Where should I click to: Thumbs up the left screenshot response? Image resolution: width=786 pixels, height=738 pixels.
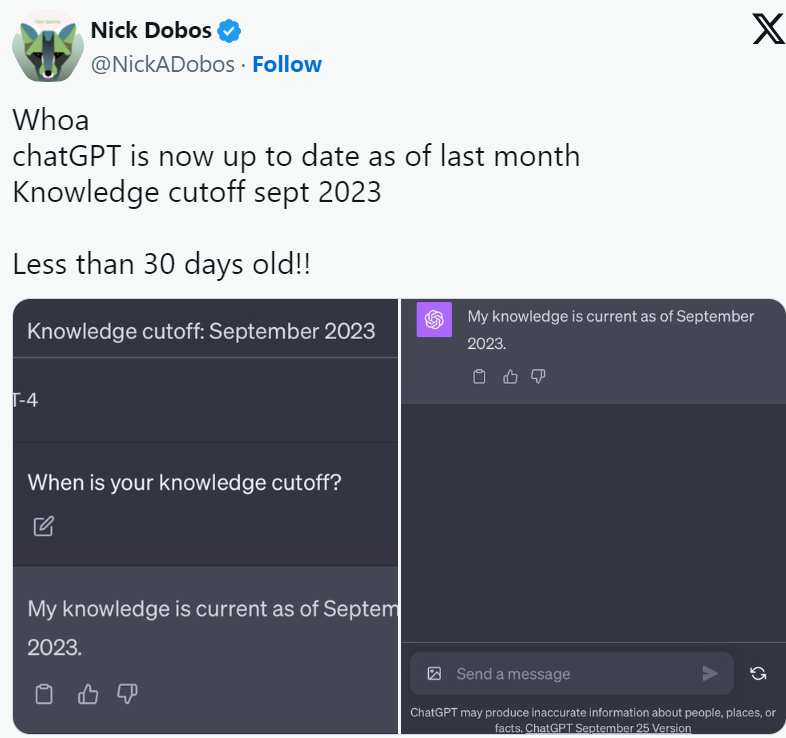[88, 693]
